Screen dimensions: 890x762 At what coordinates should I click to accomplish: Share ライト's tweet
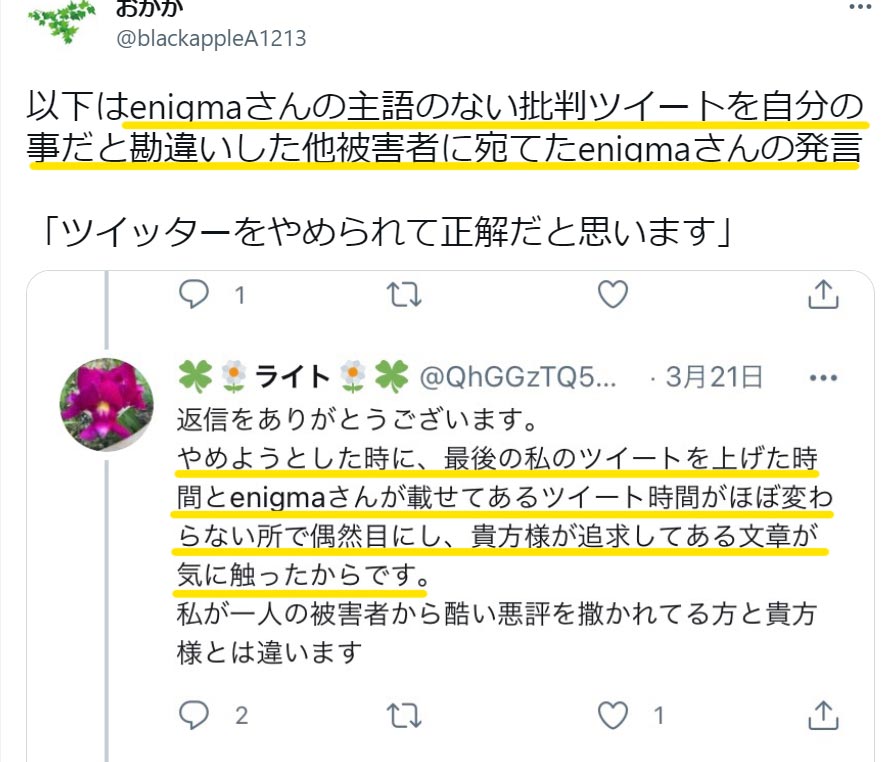click(x=823, y=715)
